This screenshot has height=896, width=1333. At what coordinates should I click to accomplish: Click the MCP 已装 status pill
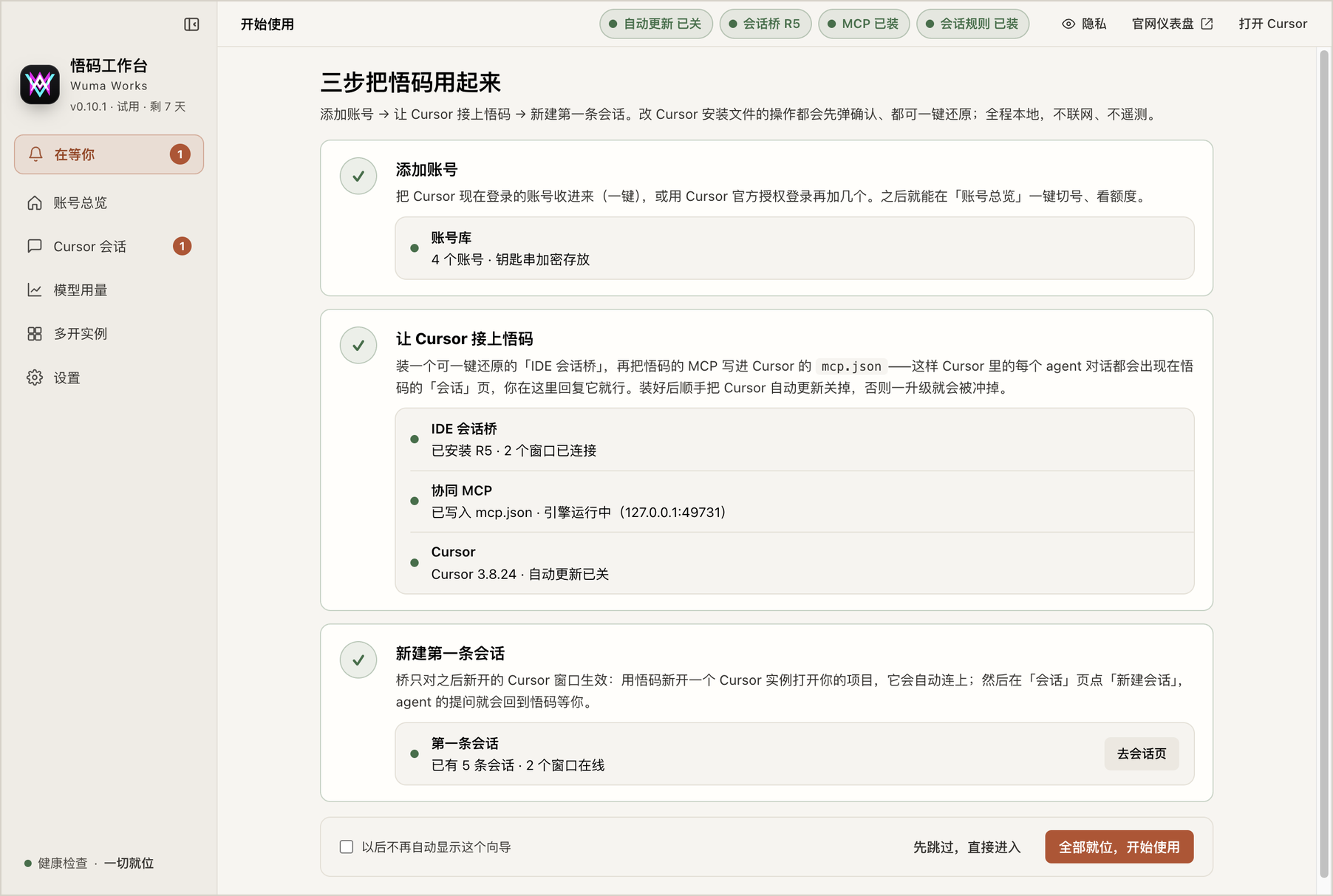(864, 24)
